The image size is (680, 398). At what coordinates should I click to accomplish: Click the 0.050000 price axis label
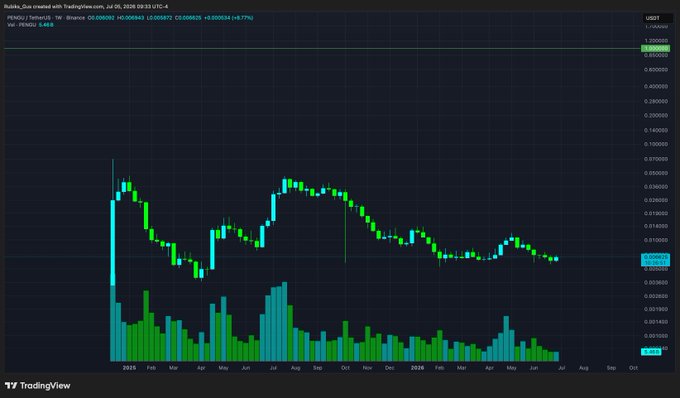click(x=656, y=173)
